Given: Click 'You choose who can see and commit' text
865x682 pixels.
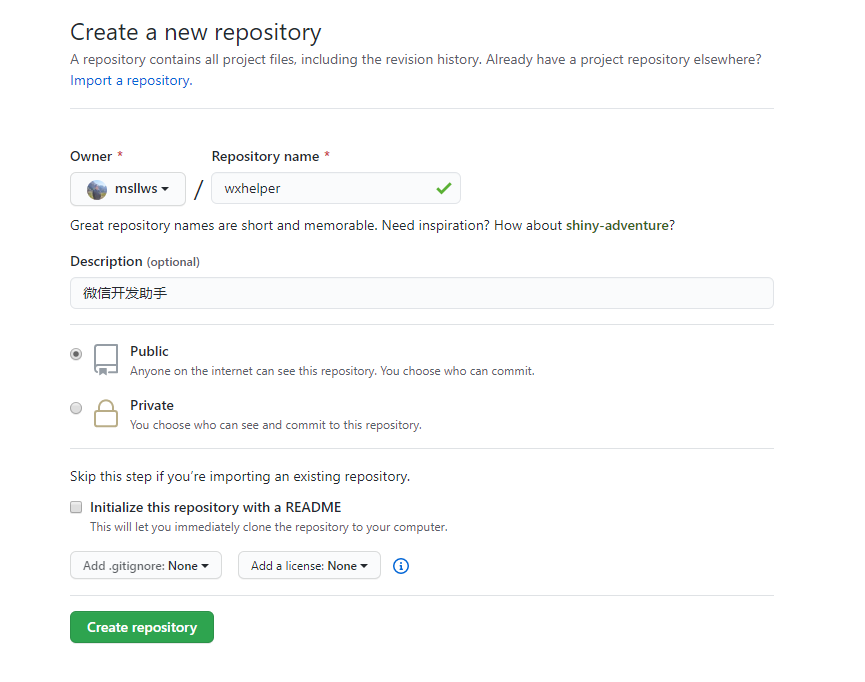Looking at the screenshot, I should (x=276, y=425).
